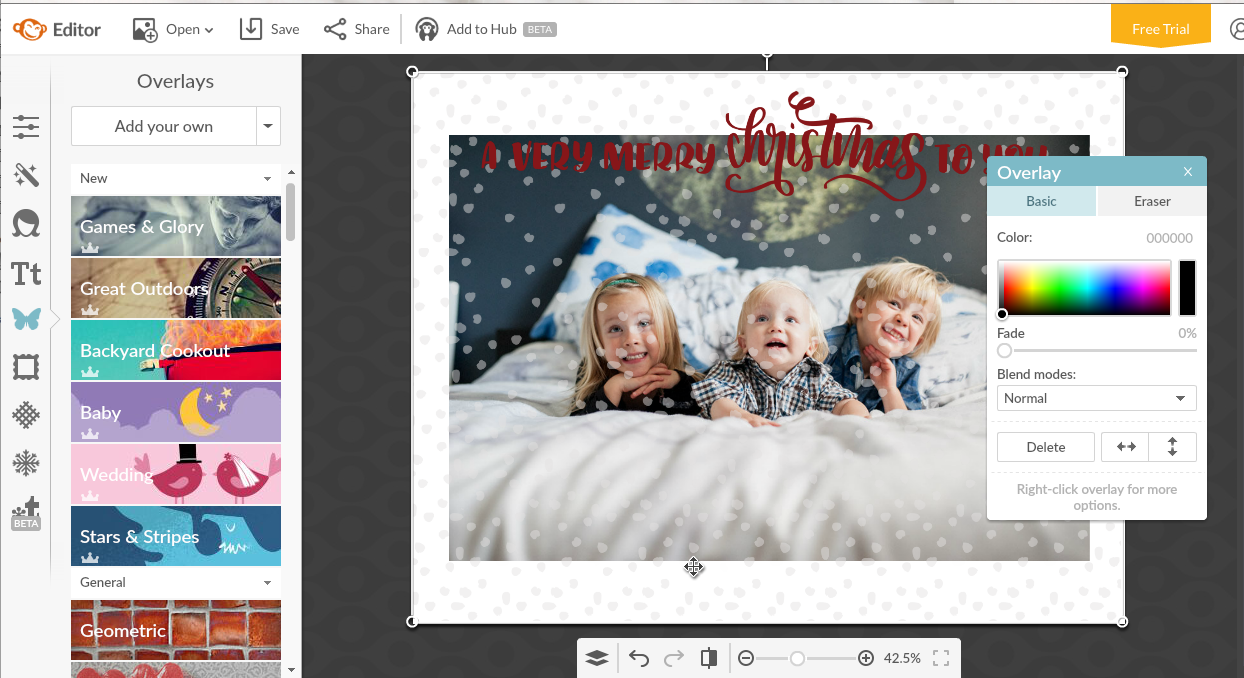1244x678 pixels.
Task: Open the Add your own dropdown arrow
Action: 268,126
